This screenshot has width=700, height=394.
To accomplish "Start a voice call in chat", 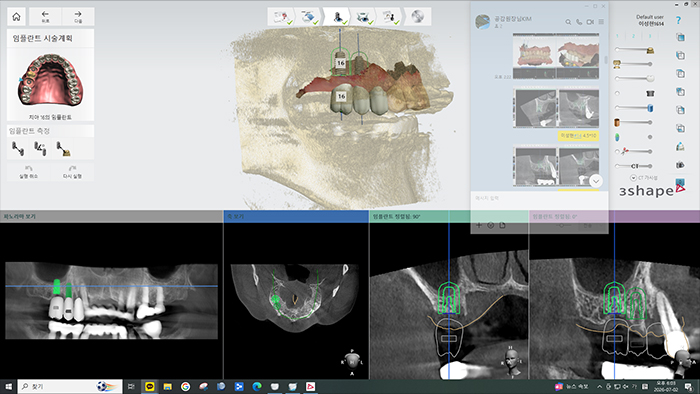I will click(x=579, y=22).
